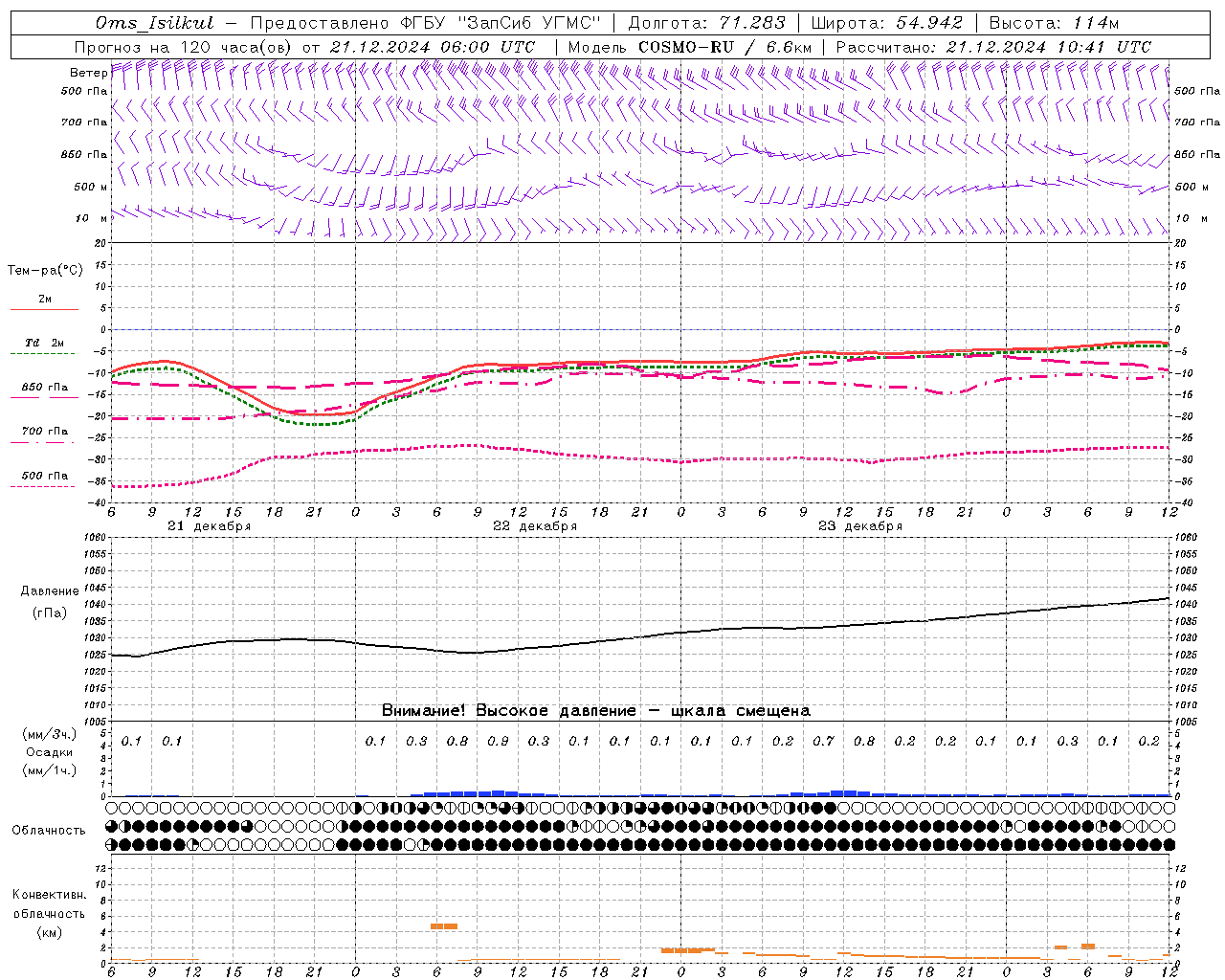The height and width of the screenshot is (980, 1225).
Task: Click the warning Внимание! Высокое давление — шкала смещена
Action: pos(596,710)
